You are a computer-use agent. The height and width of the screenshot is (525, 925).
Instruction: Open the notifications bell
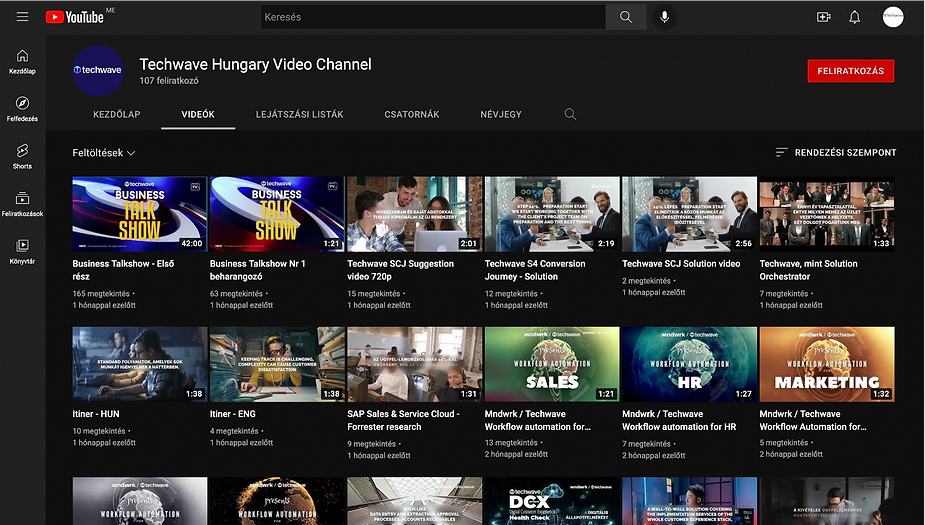(x=854, y=17)
